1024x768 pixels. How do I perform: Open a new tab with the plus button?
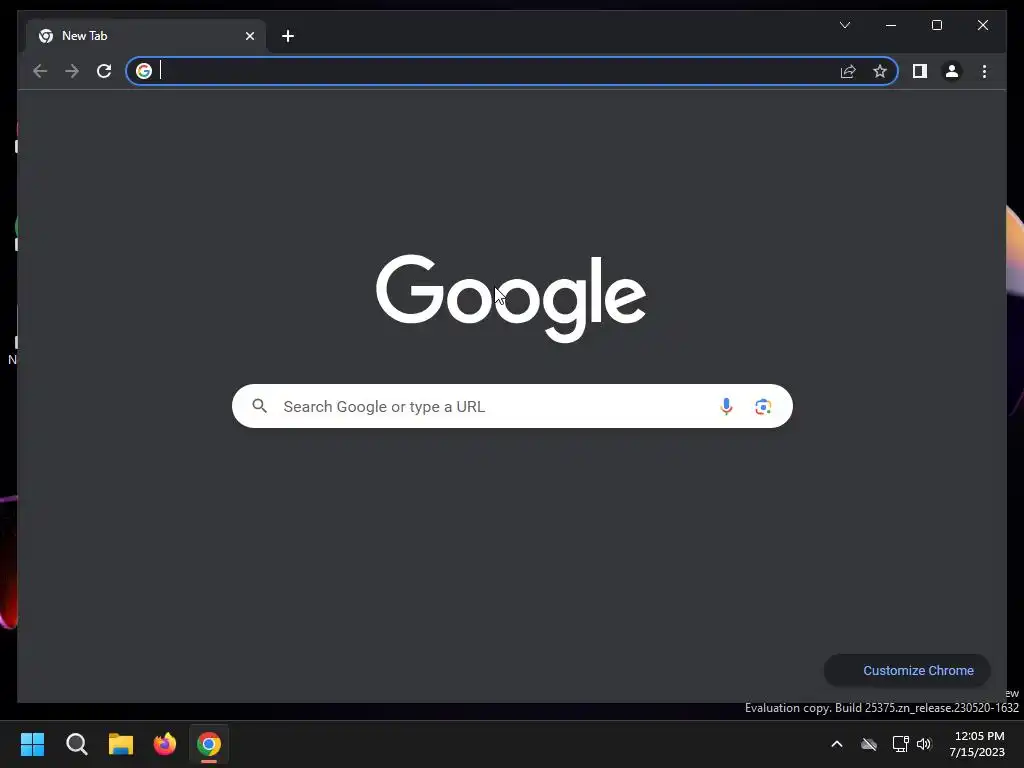click(288, 36)
